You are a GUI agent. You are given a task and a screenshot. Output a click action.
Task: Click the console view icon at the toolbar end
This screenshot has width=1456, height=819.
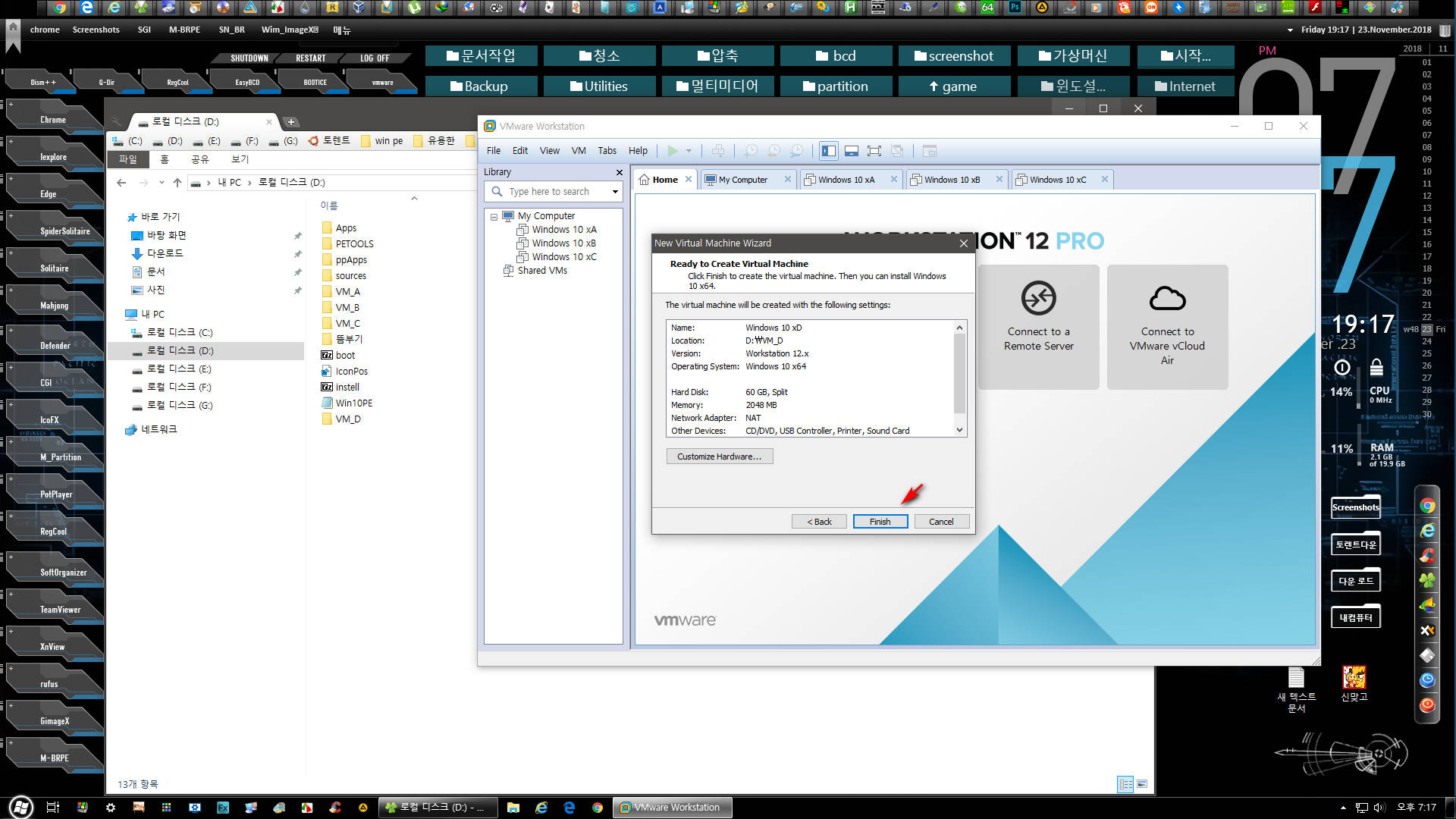930,151
